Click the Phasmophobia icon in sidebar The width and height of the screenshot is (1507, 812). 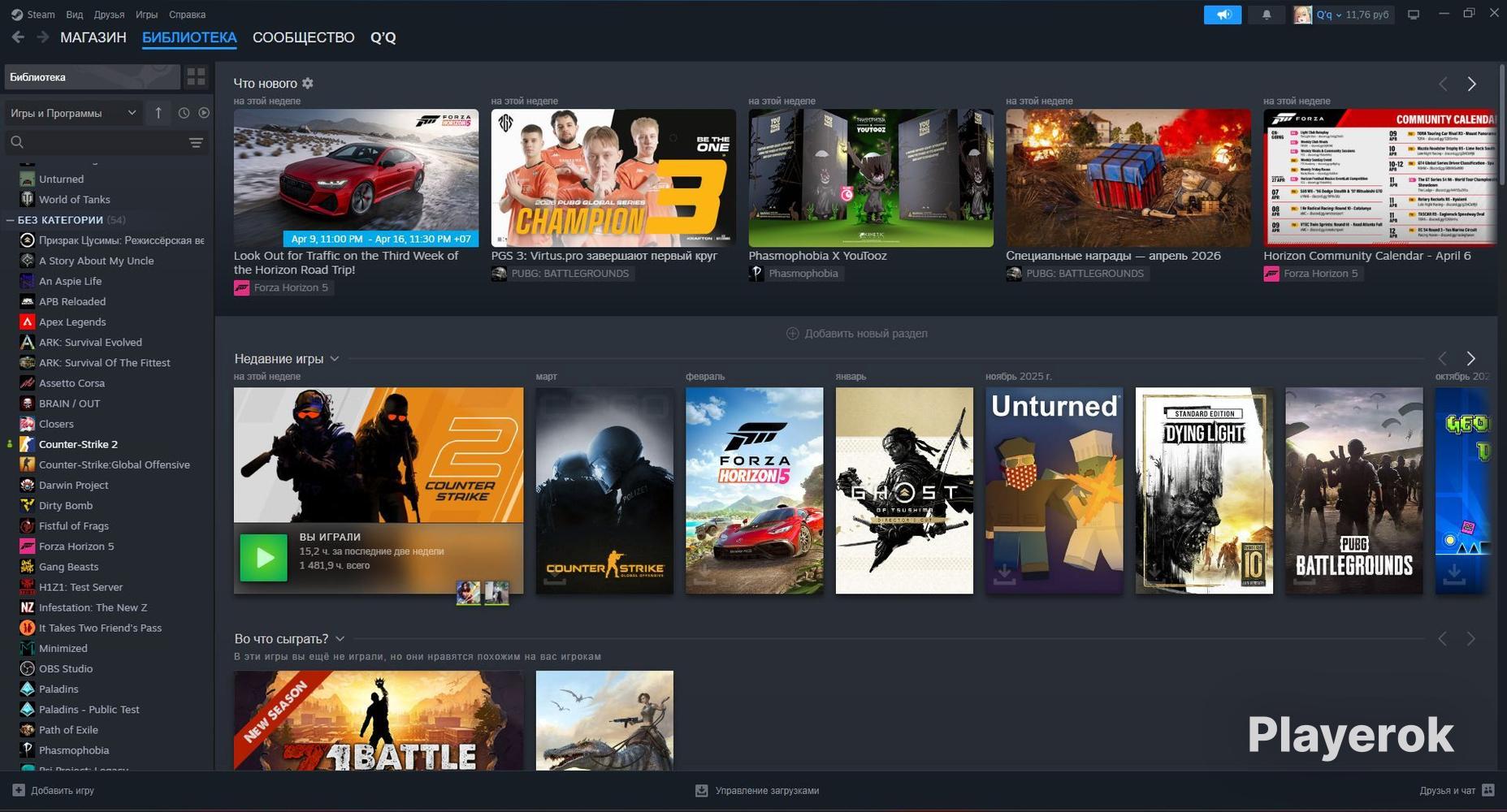[27, 750]
